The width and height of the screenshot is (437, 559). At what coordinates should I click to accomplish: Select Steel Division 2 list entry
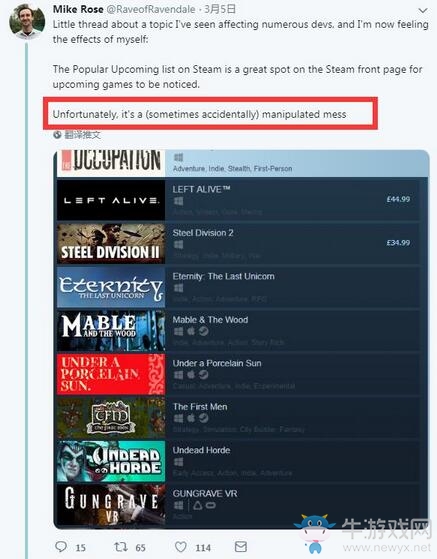coord(242,244)
